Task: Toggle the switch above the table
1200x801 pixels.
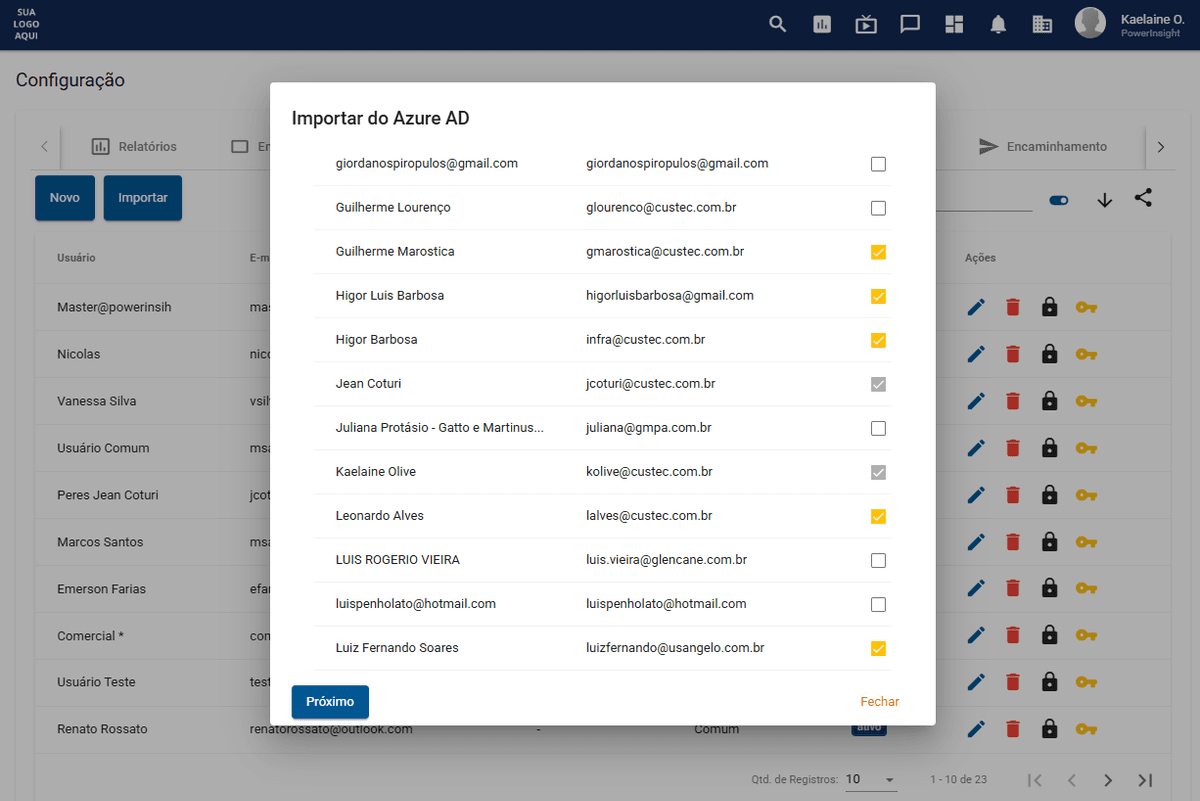Action: 1058,200
